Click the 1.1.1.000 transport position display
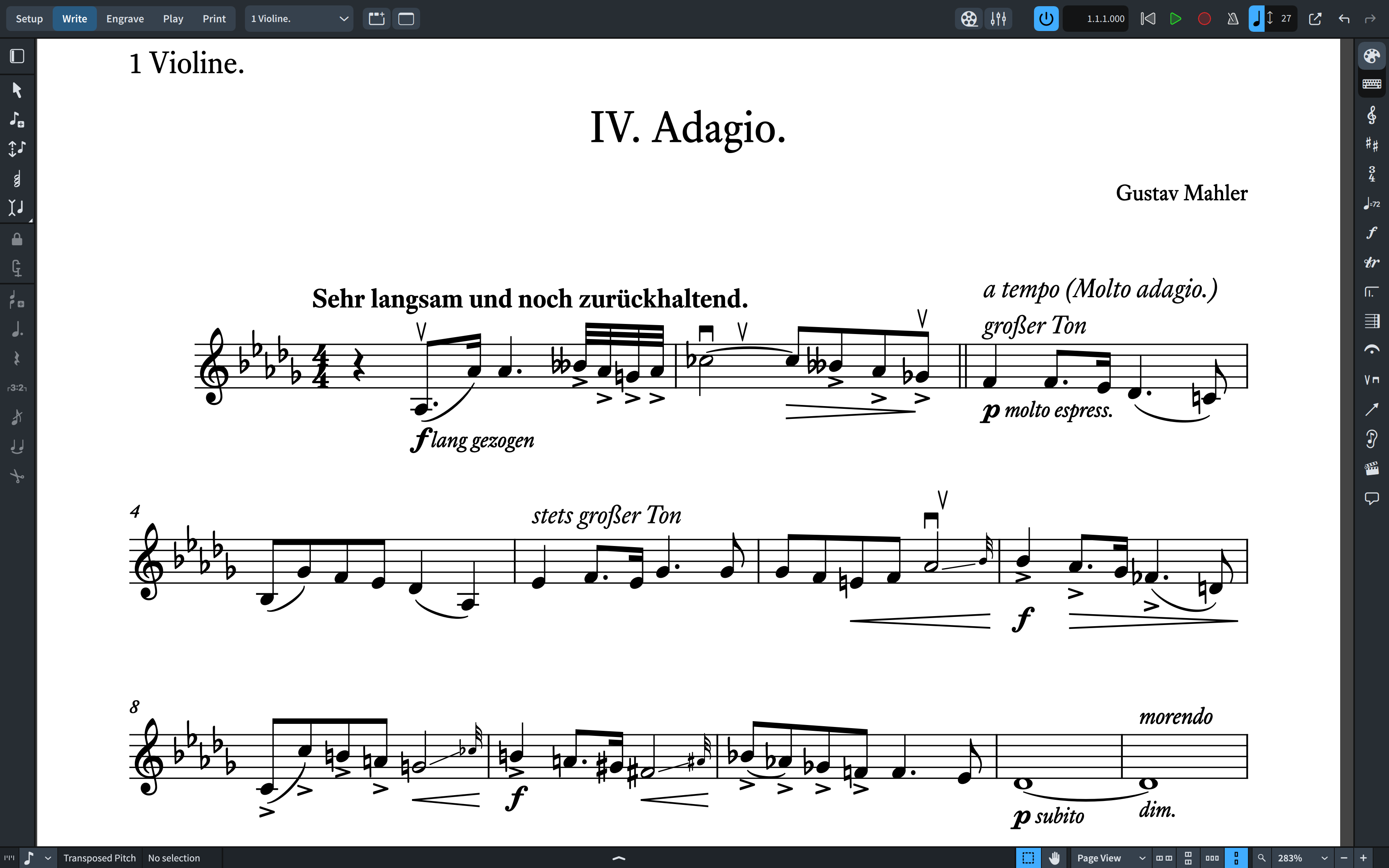1389x868 pixels. pyautogui.click(x=1096, y=19)
